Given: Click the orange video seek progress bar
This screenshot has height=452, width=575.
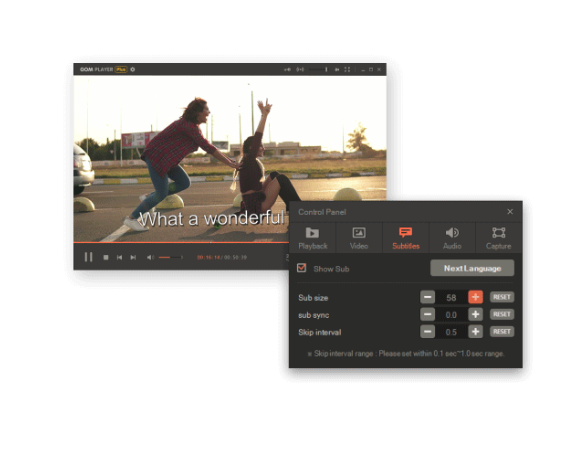Looking at the screenshot, I should tap(181, 242).
